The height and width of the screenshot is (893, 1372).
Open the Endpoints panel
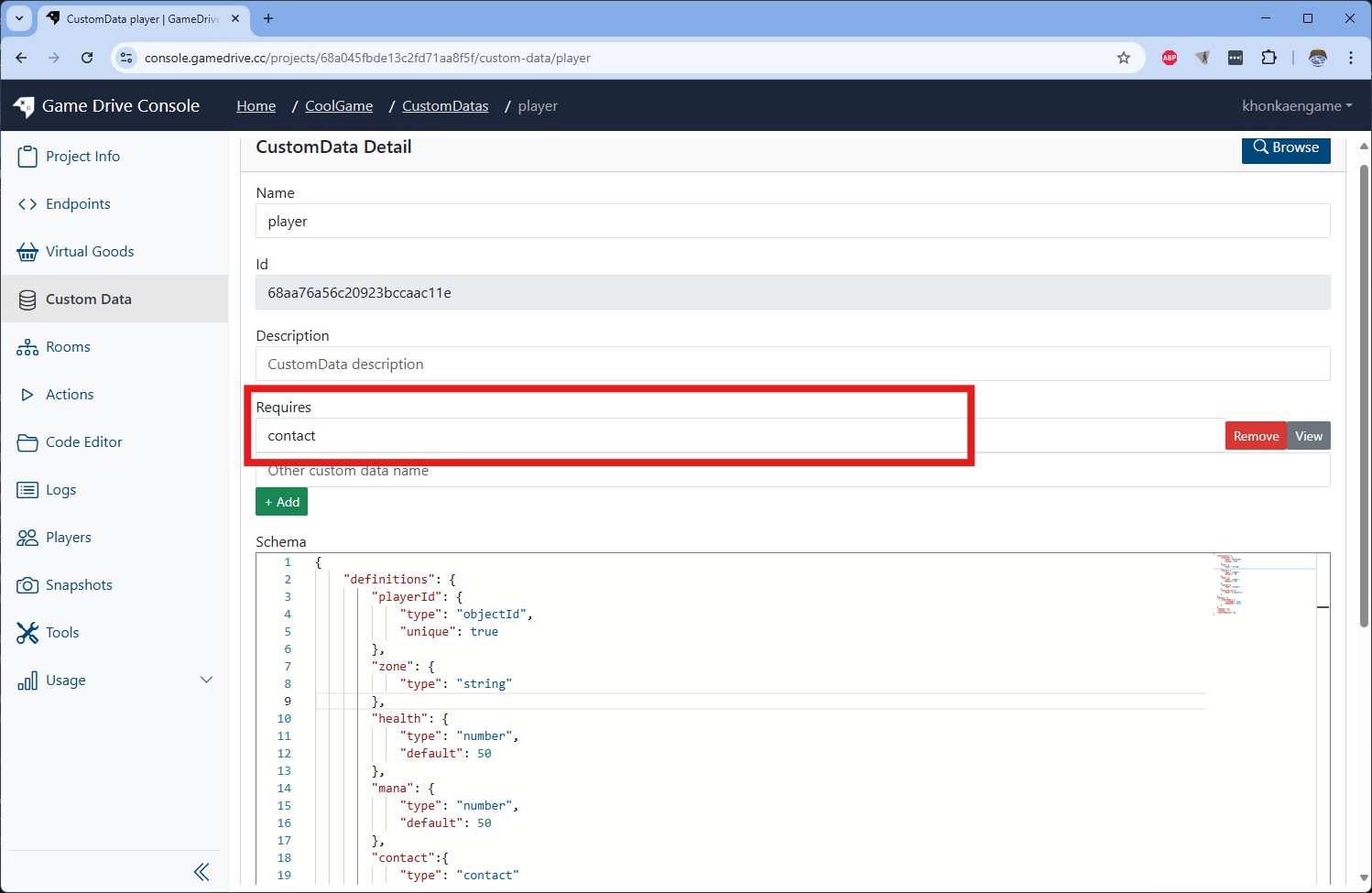coord(78,203)
